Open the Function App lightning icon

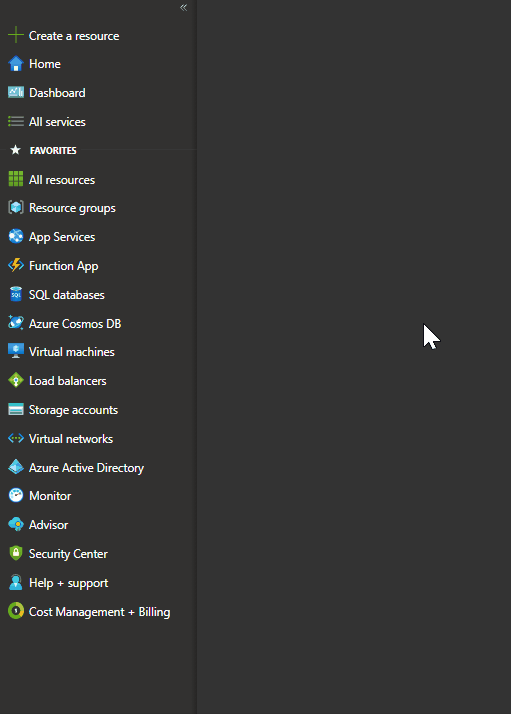pos(16,265)
